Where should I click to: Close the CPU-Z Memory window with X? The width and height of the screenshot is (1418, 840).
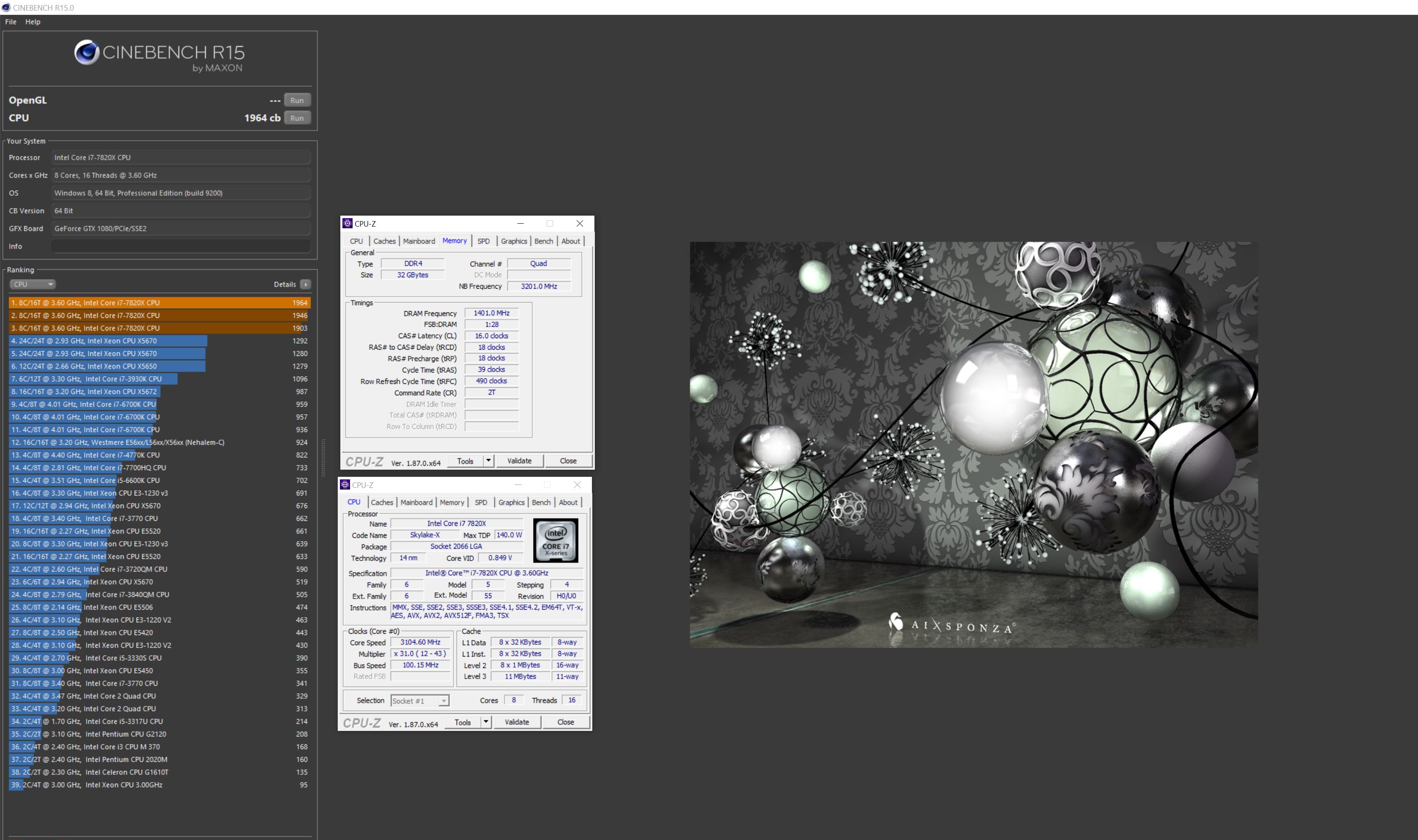tap(580, 224)
